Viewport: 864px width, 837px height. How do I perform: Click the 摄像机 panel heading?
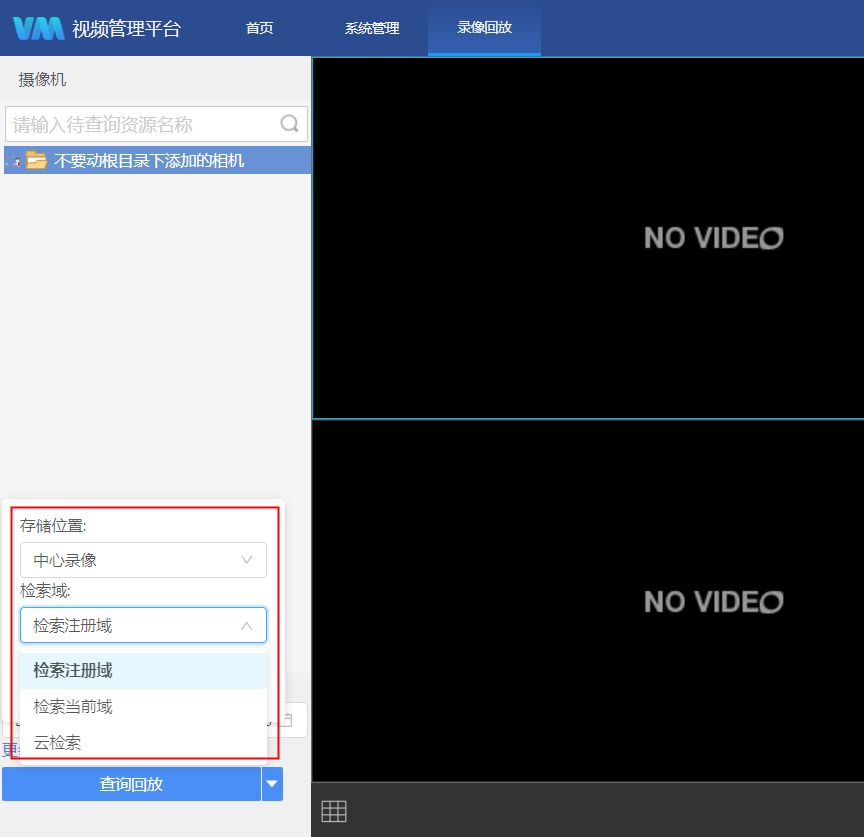coord(42,80)
